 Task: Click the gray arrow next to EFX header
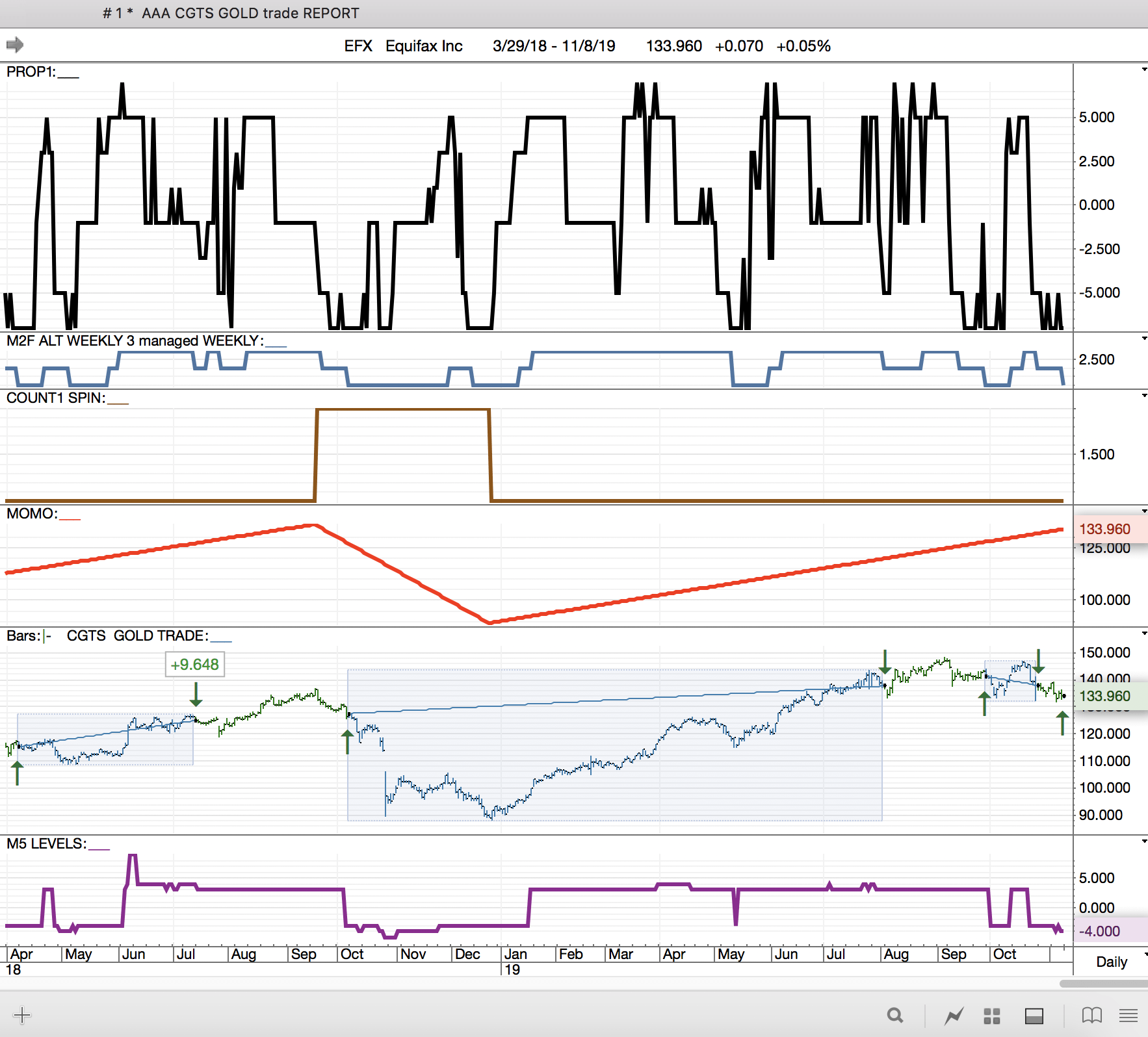pyautogui.click(x=15, y=45)
